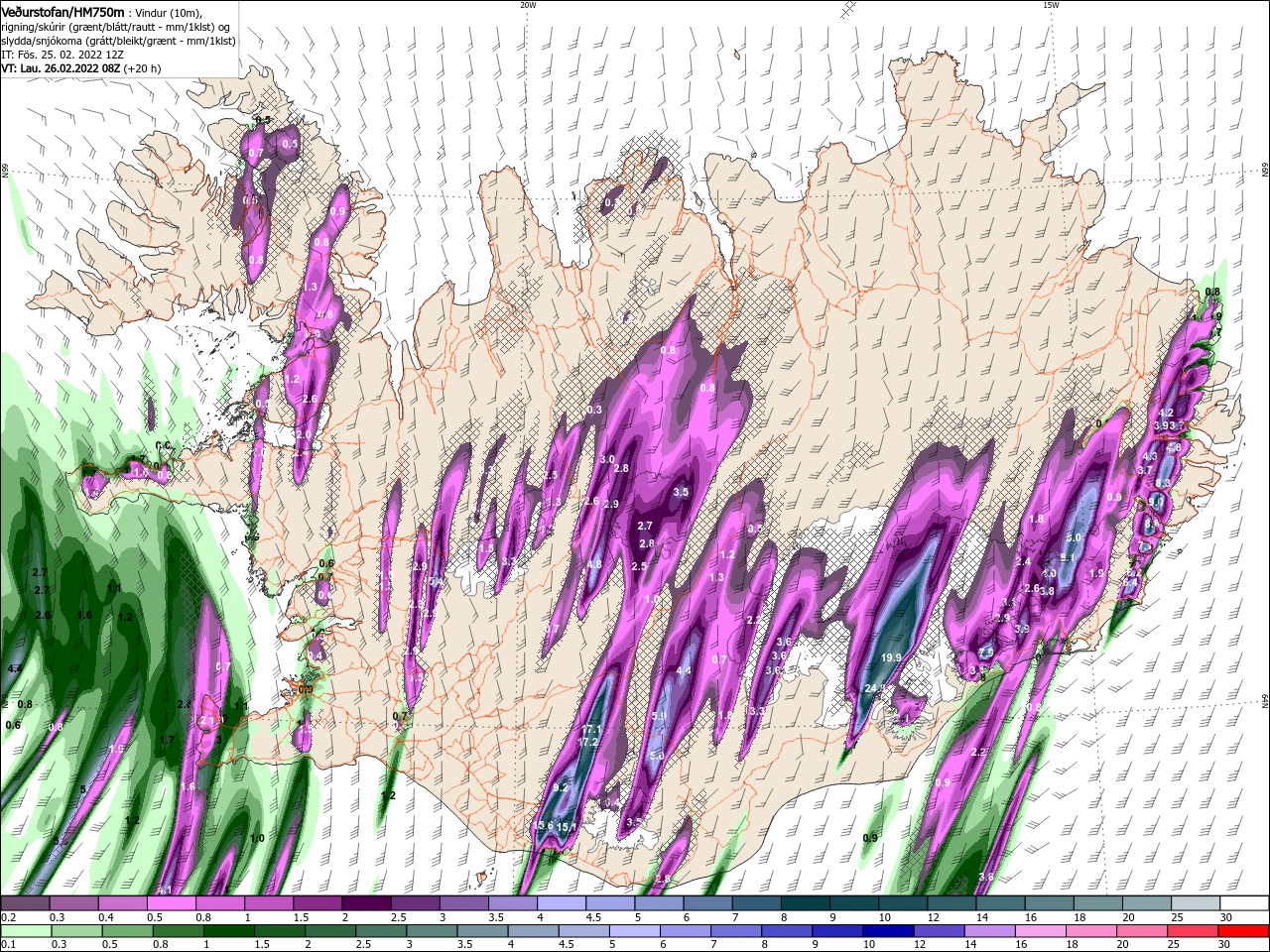The width and height of the screenshot is (1270, 952).
Task: Click the Veðurstofan/HM750m title text
Action: [63, 11]
